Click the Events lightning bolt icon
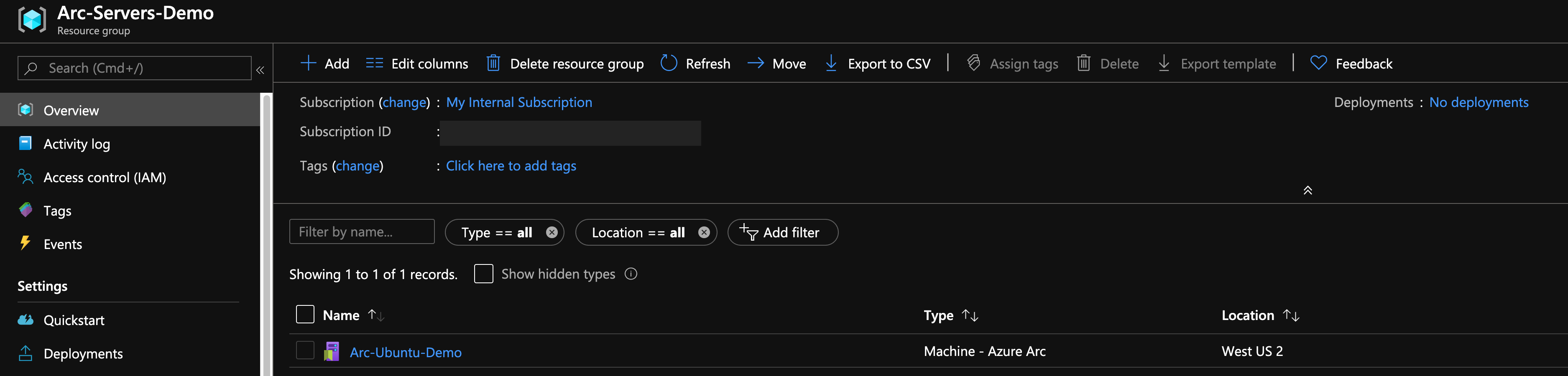 (x=25, y=243)
